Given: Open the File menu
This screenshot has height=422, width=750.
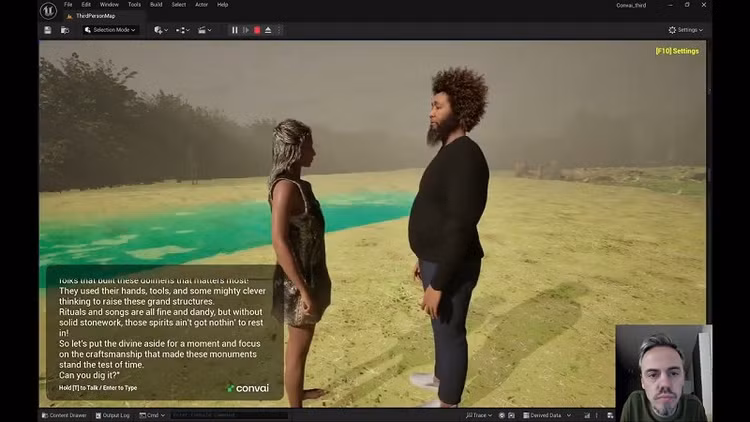Looking at the screenshot, I should click(68, 4).
